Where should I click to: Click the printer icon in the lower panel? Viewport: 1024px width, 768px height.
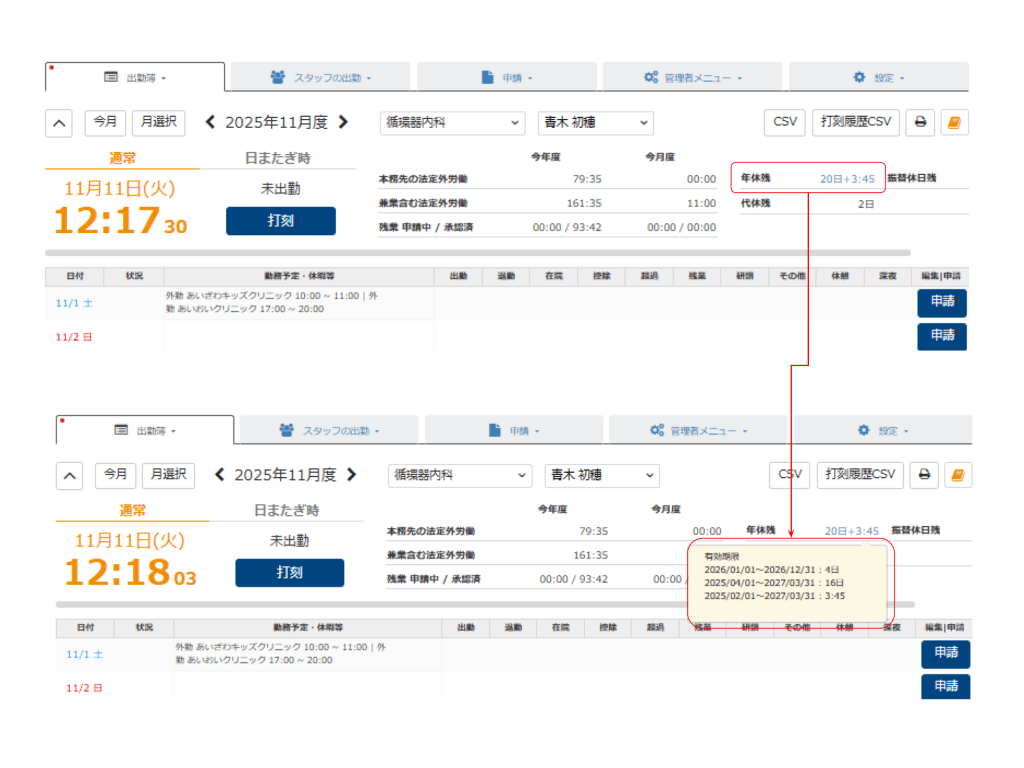[x=925, y=475]
